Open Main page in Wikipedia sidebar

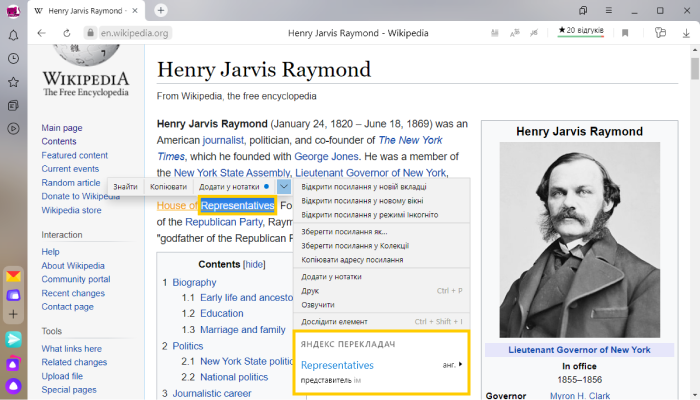[x=62, y=128]
